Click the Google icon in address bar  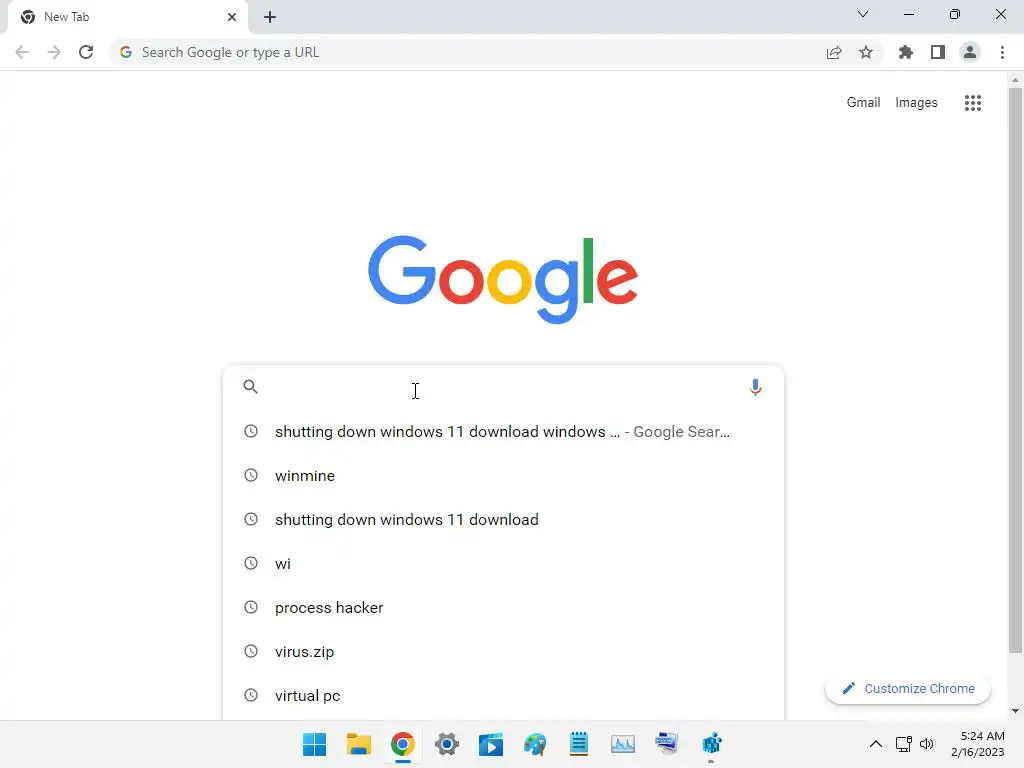126,52
